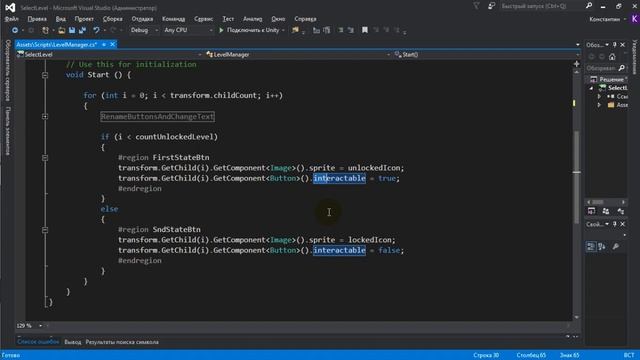The height and width of the screenshot is (360, 640).
Task: Click Categorized view icon in Properties panel
Action: pyautogui.click(x=591, y=246)
